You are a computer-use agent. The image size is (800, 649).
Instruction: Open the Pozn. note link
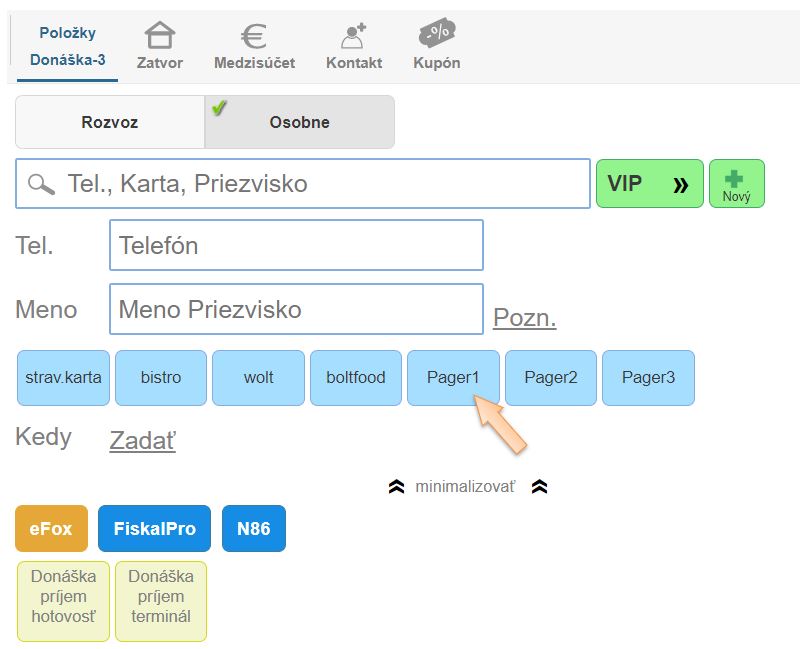click(x=524, y=318)
